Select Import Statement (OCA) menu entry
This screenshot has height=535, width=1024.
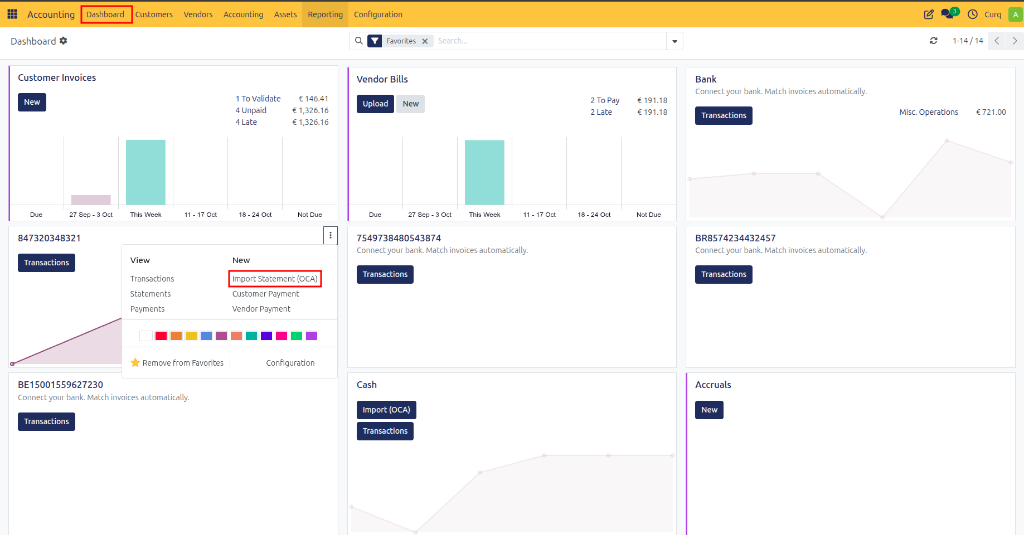pyautogui.click(x=275, y=279)
